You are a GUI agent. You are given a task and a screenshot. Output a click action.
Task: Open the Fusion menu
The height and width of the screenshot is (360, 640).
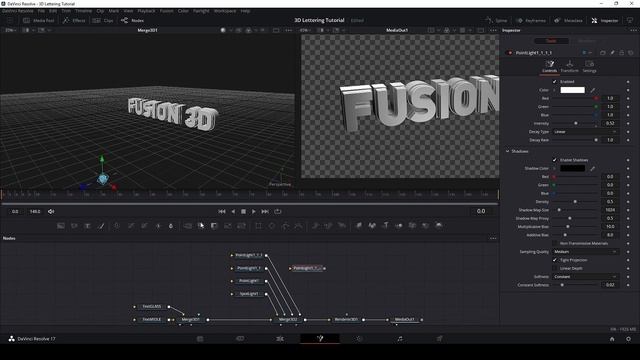[x=167, y=11]
